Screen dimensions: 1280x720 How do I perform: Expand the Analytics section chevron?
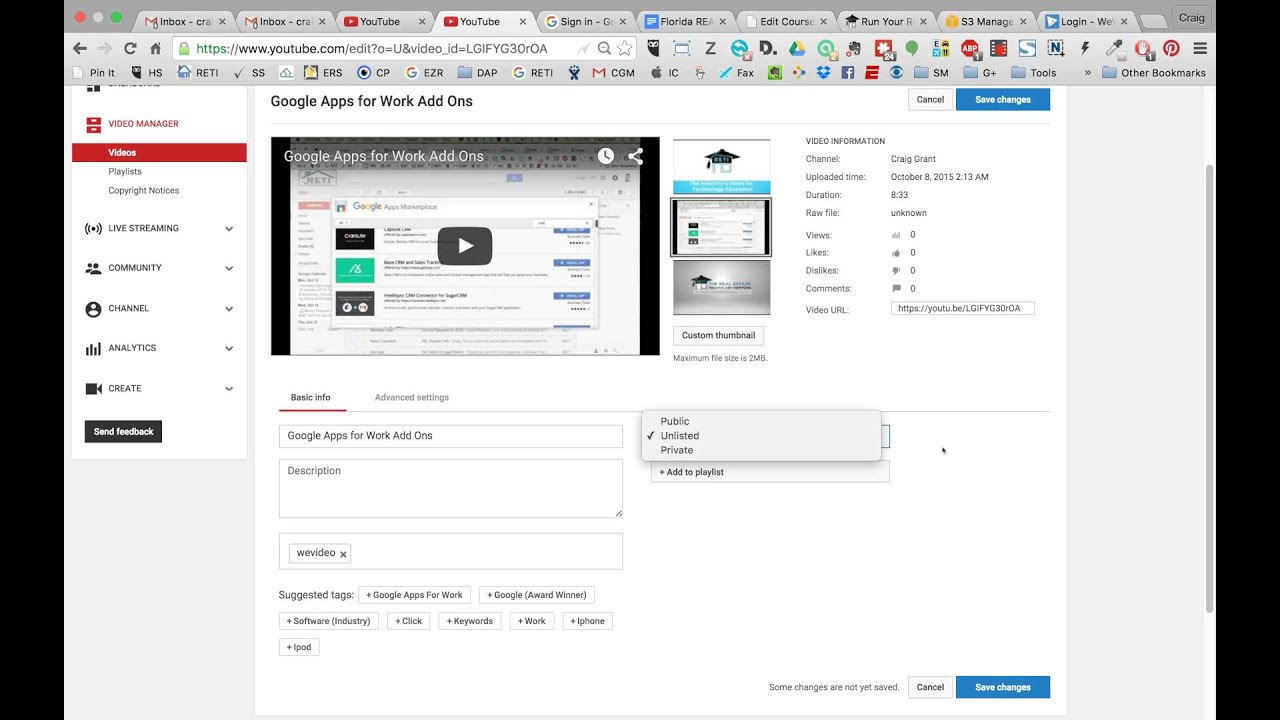tap(229, 348)
